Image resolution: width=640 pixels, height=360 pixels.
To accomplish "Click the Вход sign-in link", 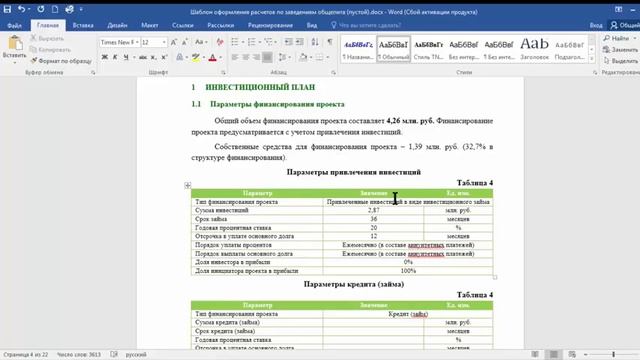I will point(596,25).
